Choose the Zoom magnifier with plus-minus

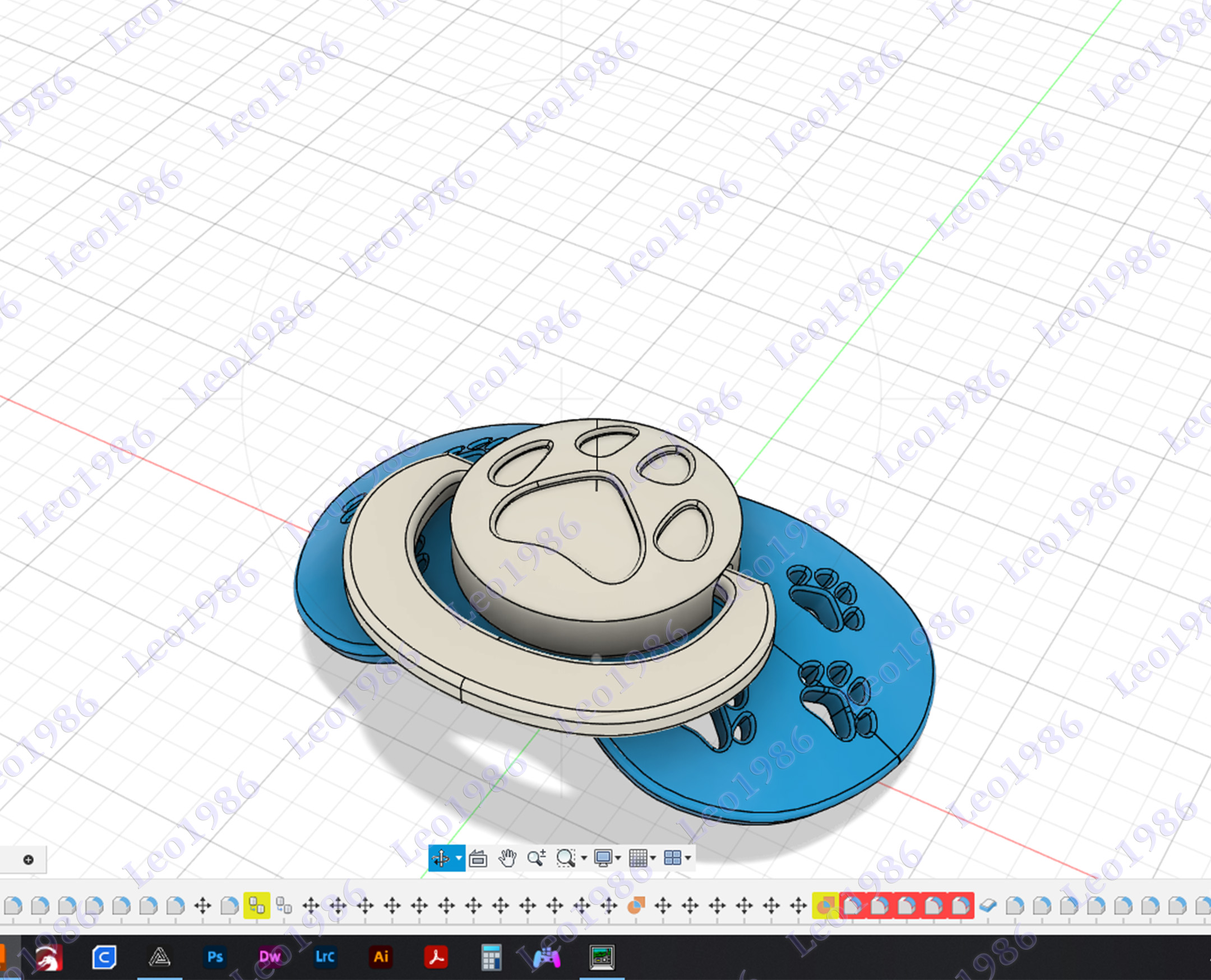pyautogui.click(x=537, y=859)
